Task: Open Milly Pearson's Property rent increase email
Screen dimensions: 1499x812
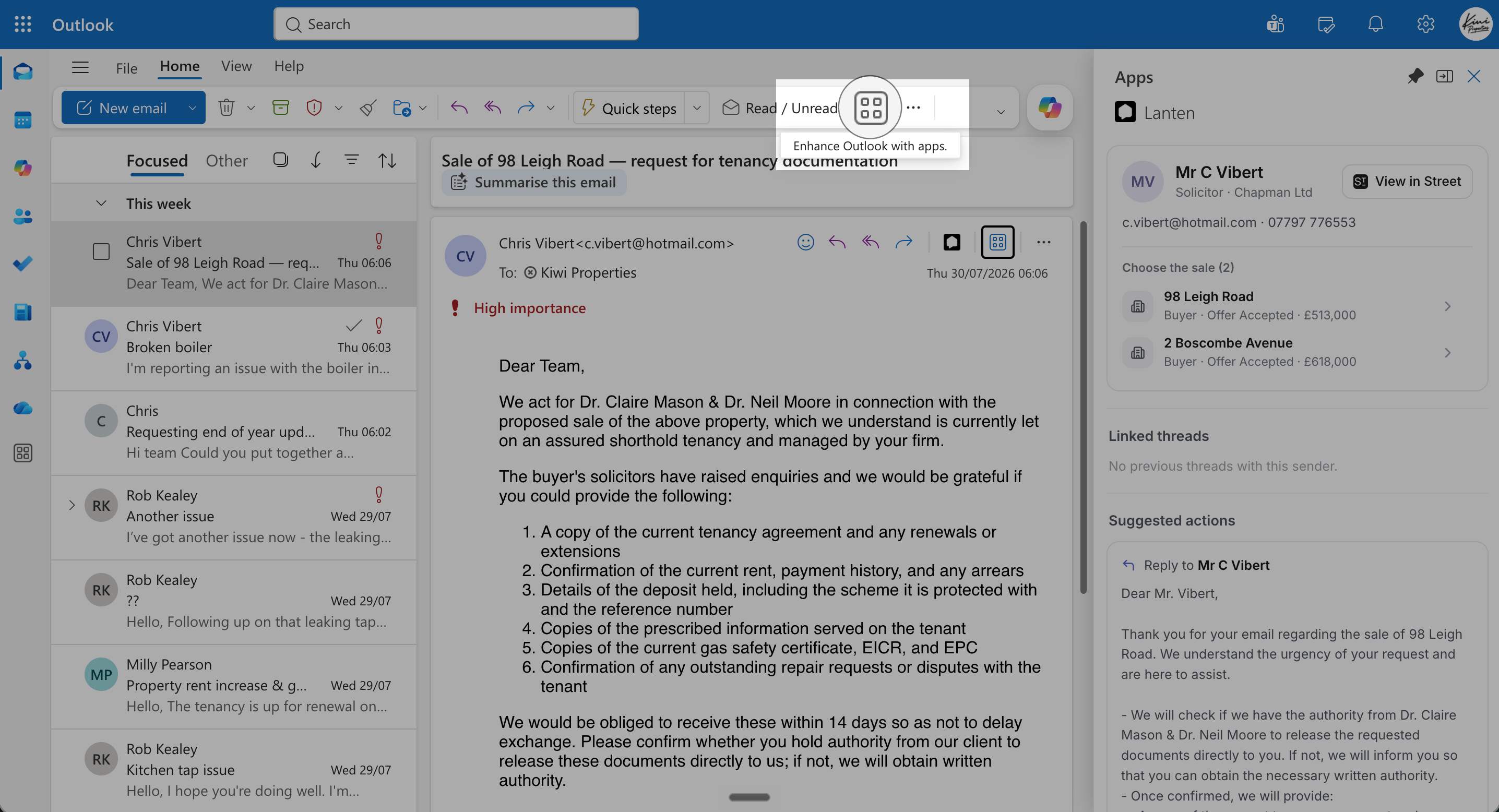Action: pyautogui.click(x=234, y=686)
